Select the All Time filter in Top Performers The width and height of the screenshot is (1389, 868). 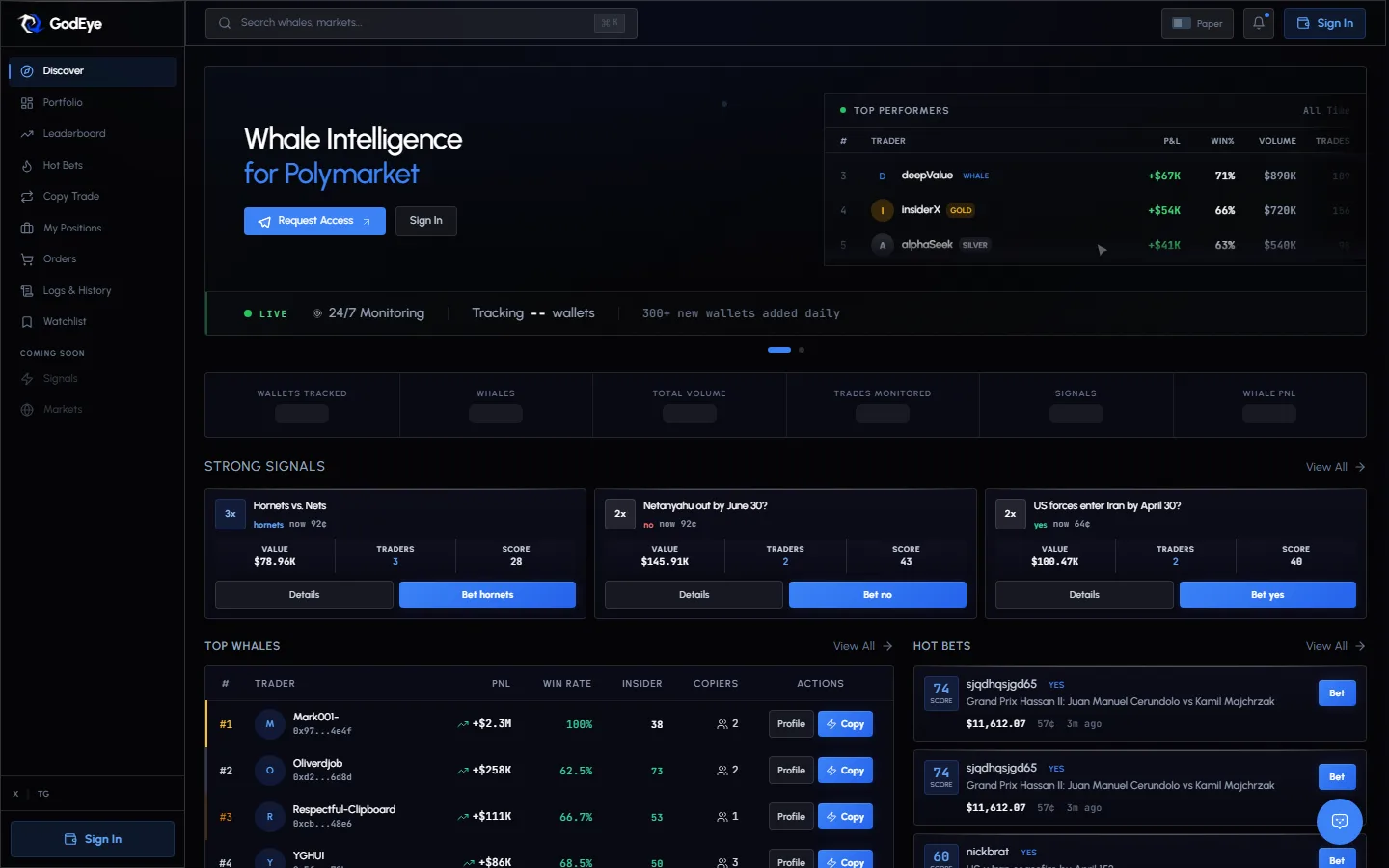(x=1325, y=111)
